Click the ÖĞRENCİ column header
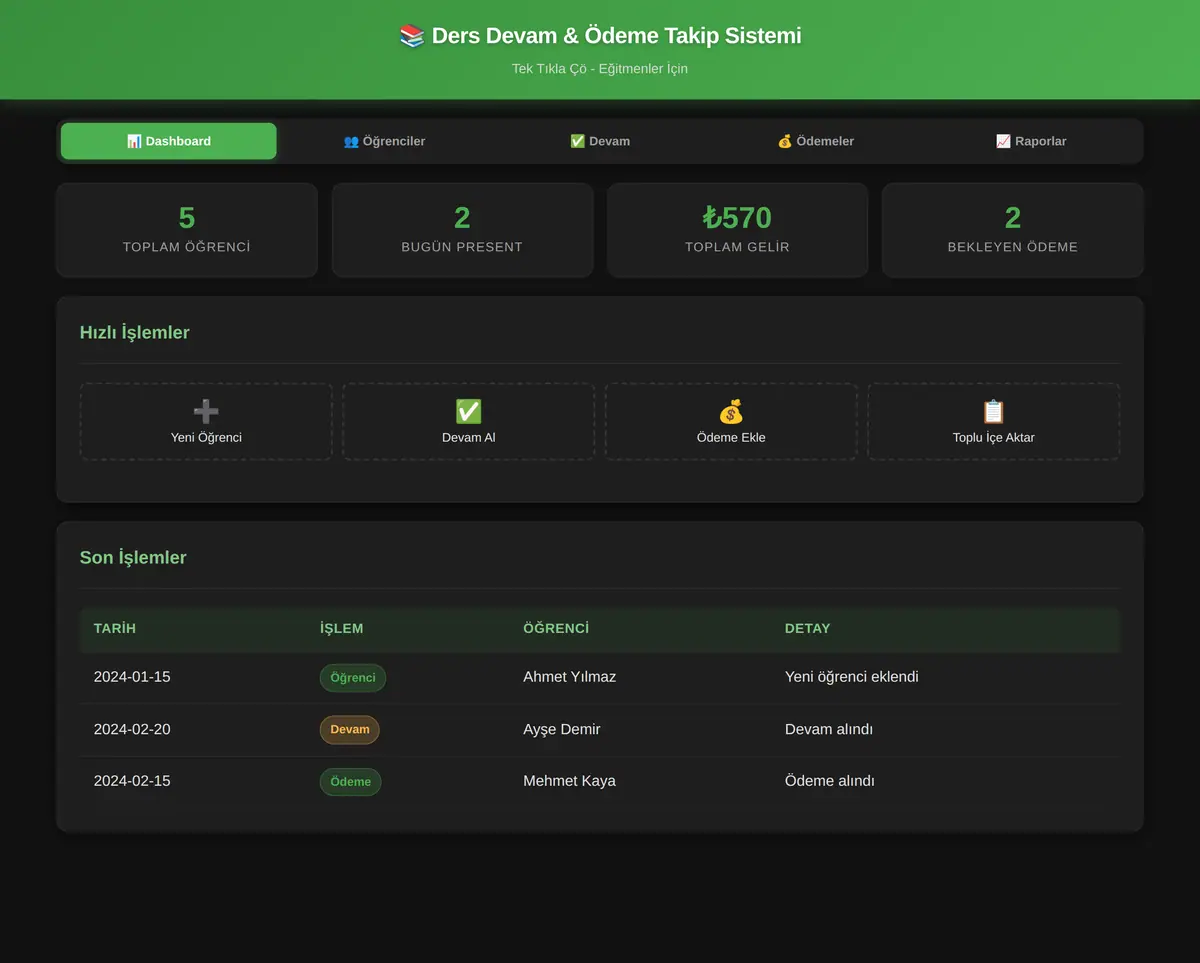The width and height of the screenshot is (1200, 963). 556,628
